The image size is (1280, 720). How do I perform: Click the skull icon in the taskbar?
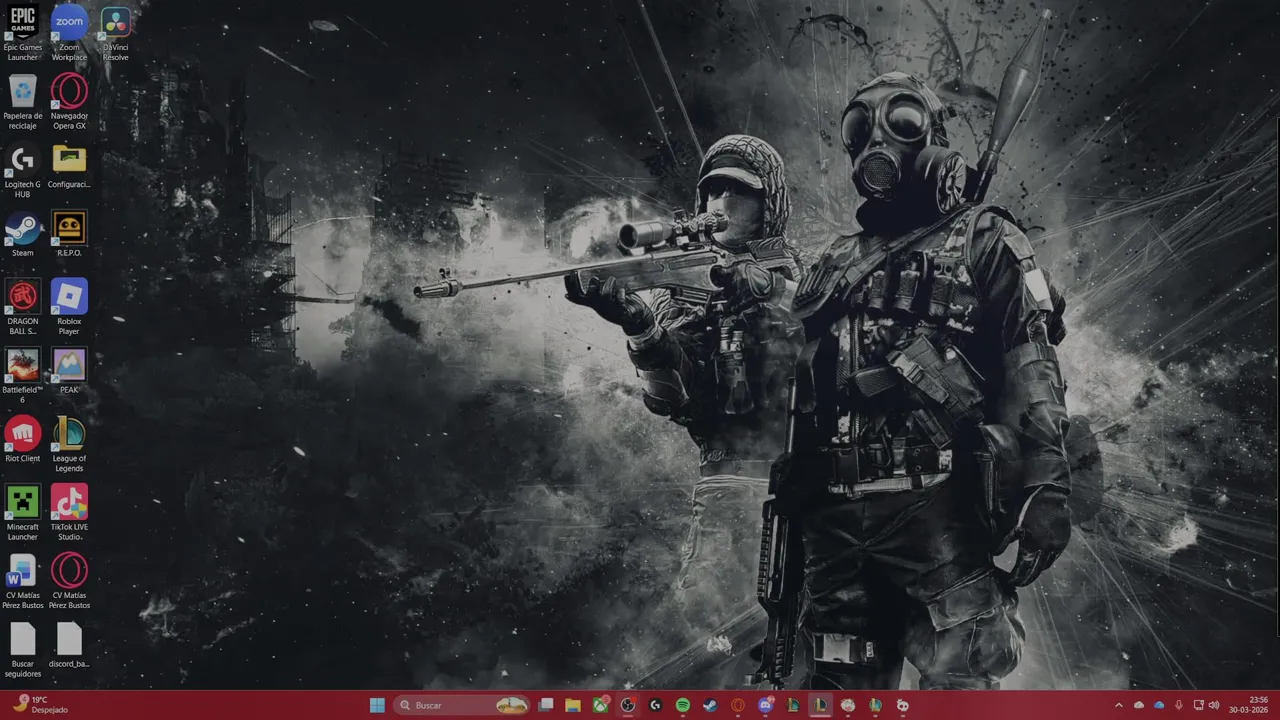903,705
